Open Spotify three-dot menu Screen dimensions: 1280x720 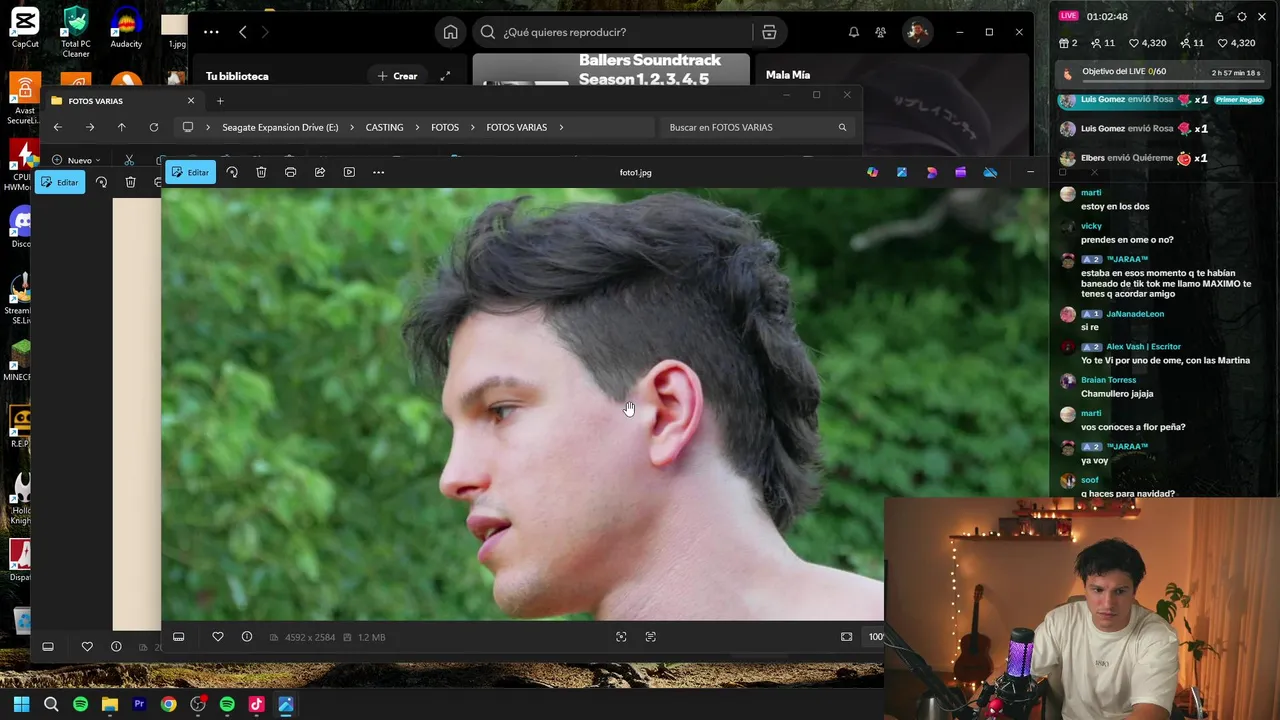pos(211,32)
